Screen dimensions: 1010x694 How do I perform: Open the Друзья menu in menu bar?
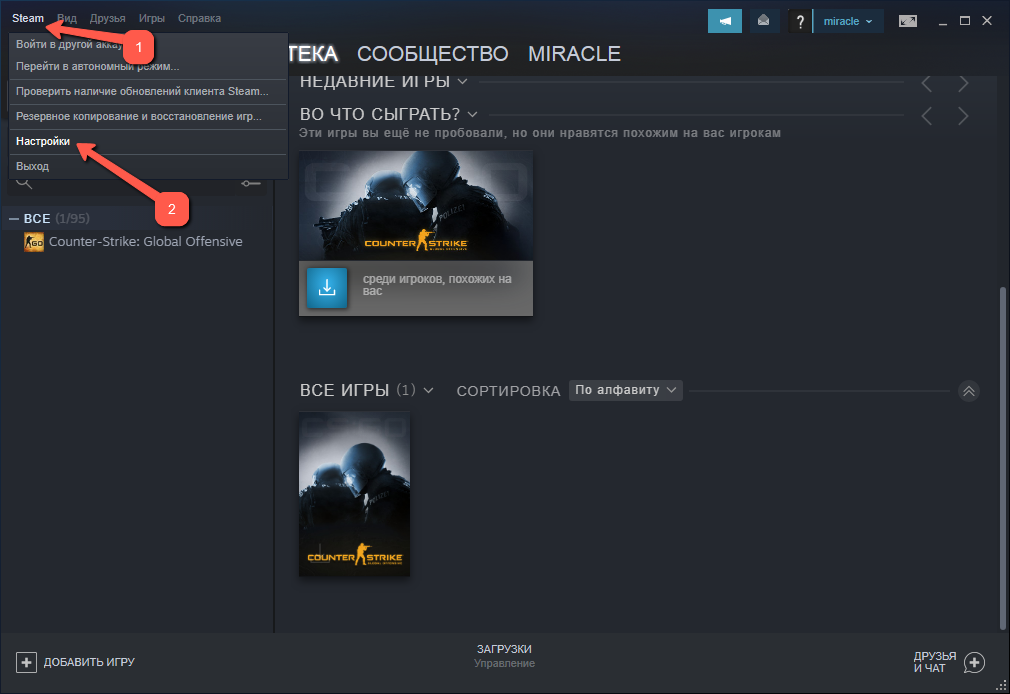(107, 19)
